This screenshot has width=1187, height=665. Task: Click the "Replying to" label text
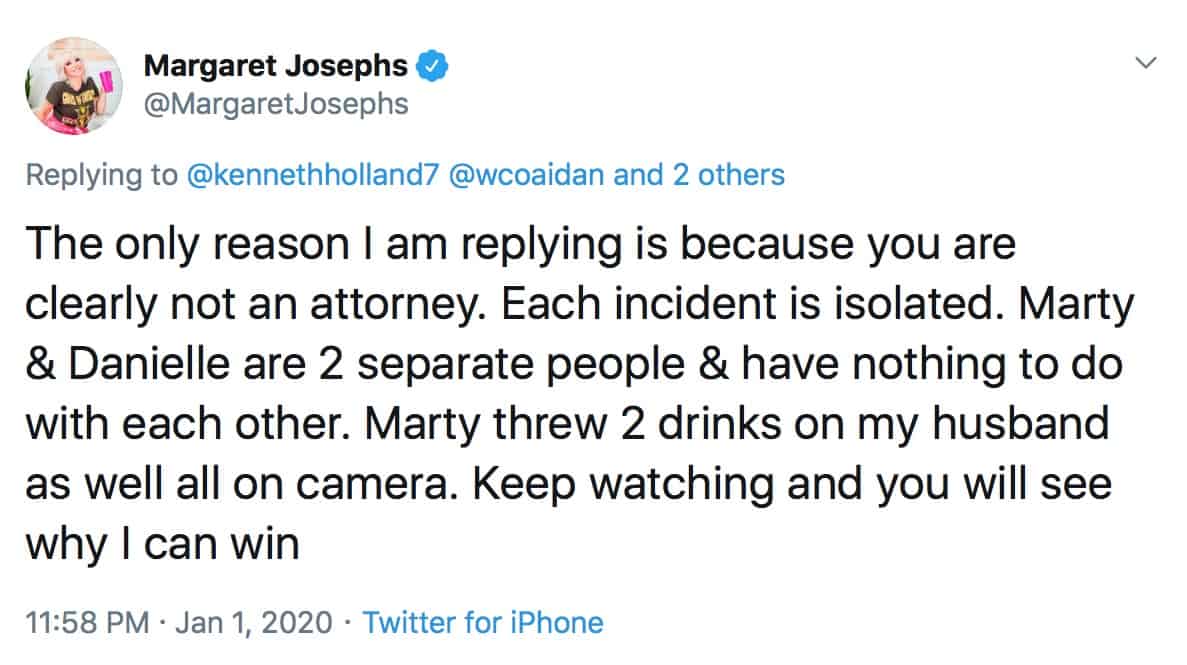click(101, 175)
